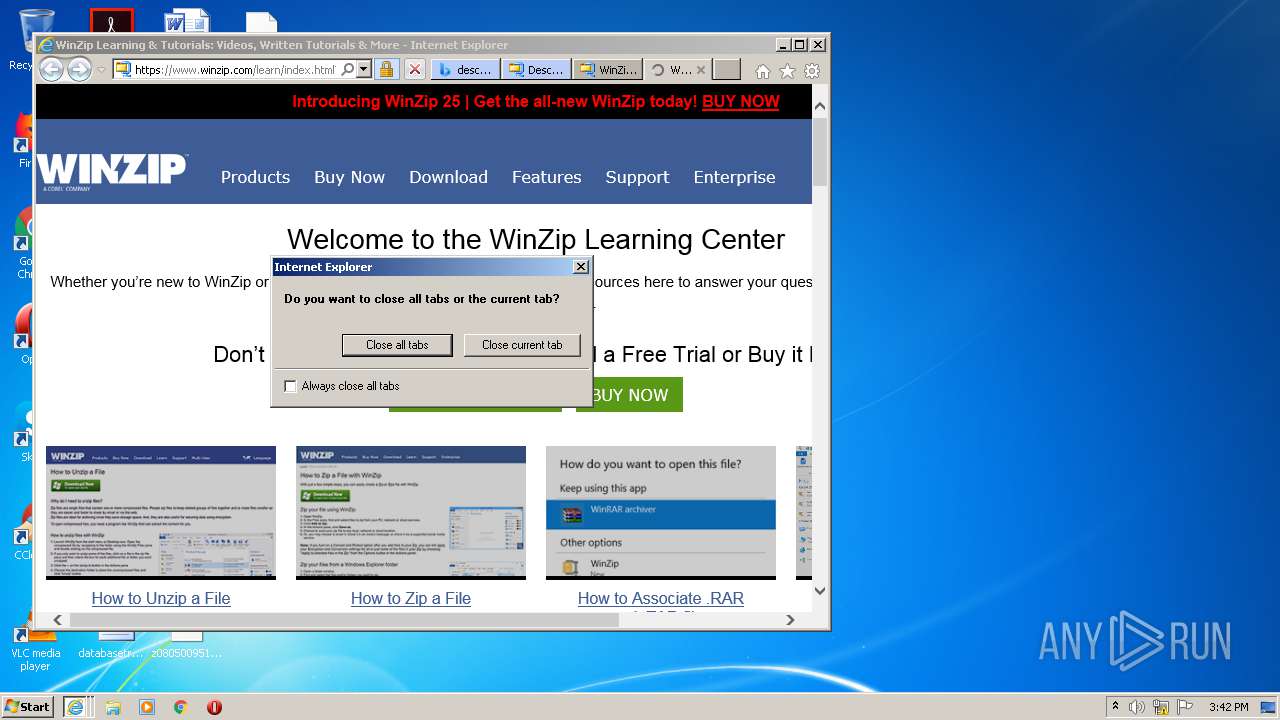The height and width of the screenshot is (720, 1280).
Task: Switch to the 'WinZi...' tab
Action: [x=607, y=70]
